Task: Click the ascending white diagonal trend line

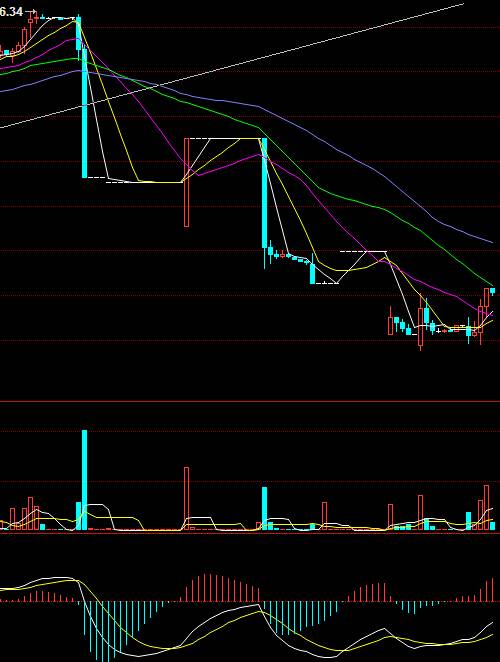Action: point(232,65)
